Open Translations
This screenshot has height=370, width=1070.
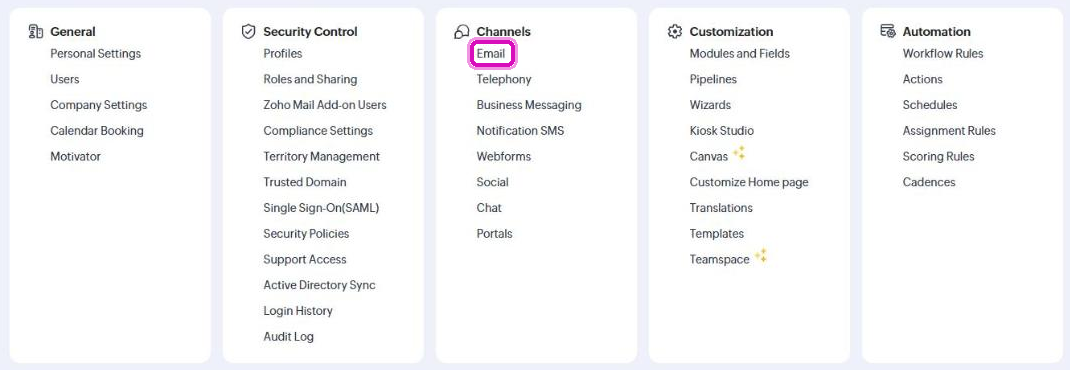[x=721, y=208]
